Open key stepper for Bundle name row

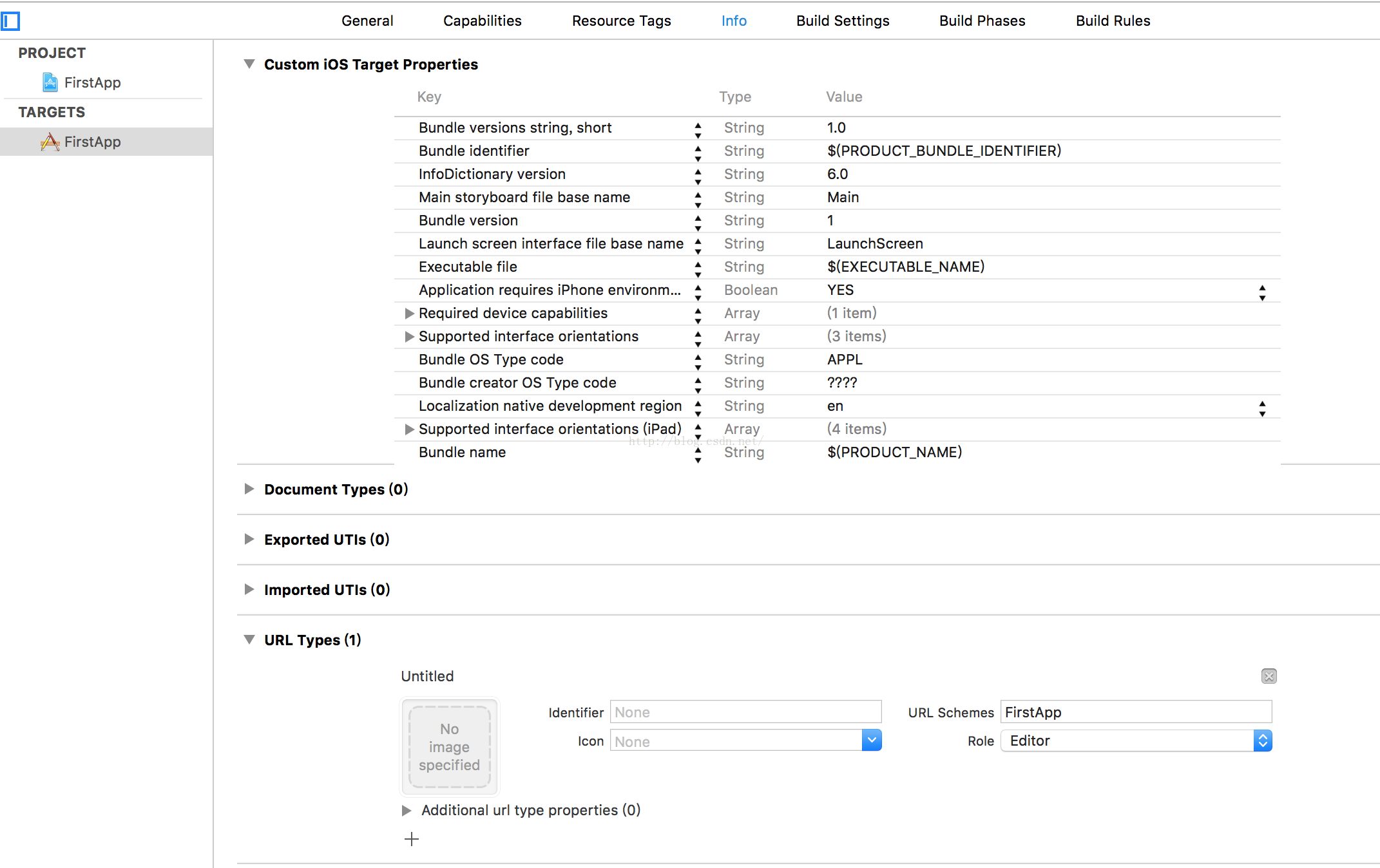pyautogui.click(x=698, y=455)
